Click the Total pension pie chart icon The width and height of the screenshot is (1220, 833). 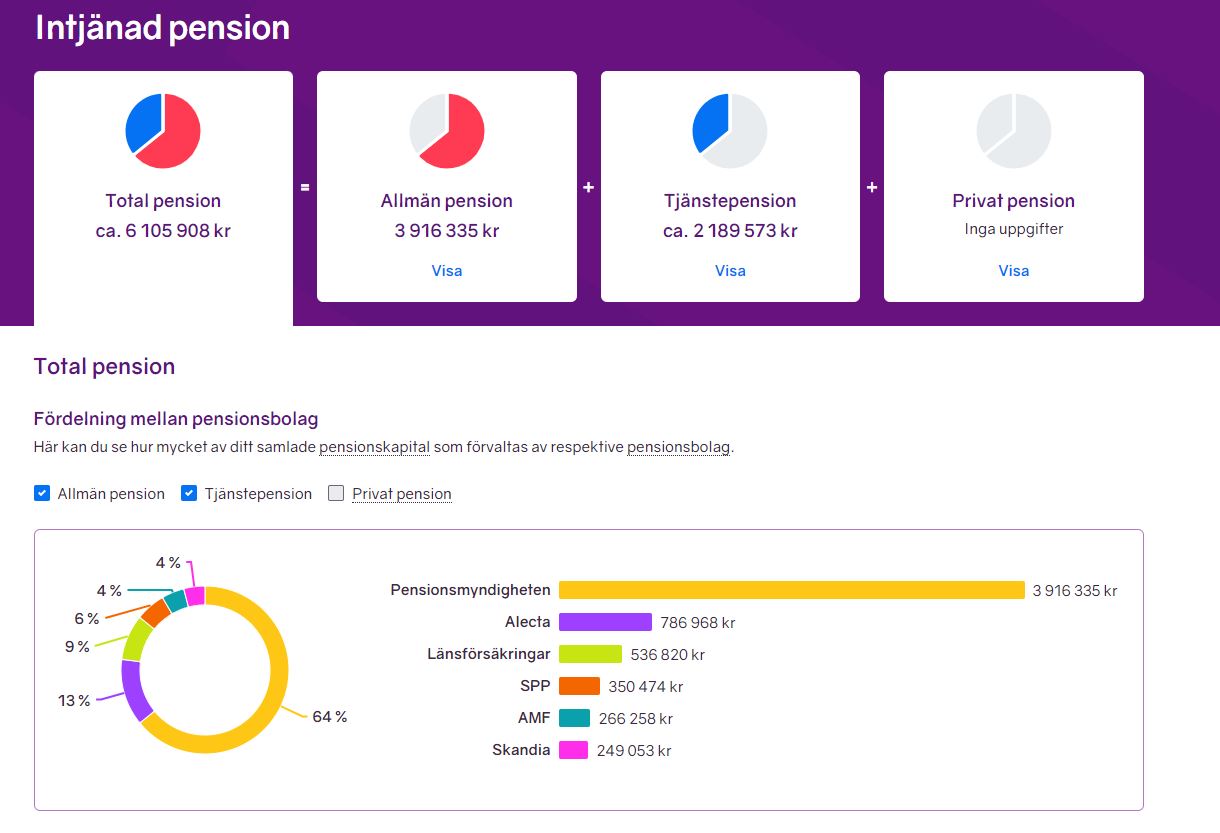pos(163,131)
